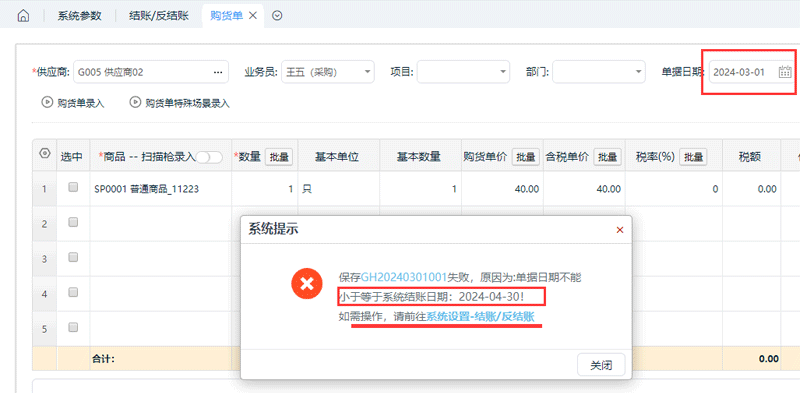Viewport: 800px width, 393px height.
Task: Click the 供应商 input field
Action: [151, 72]
